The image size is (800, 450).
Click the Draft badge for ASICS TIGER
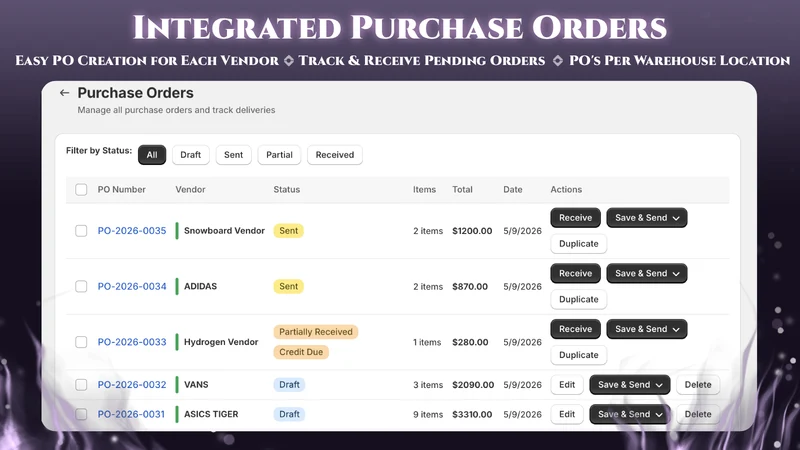(x=289, y=414)
